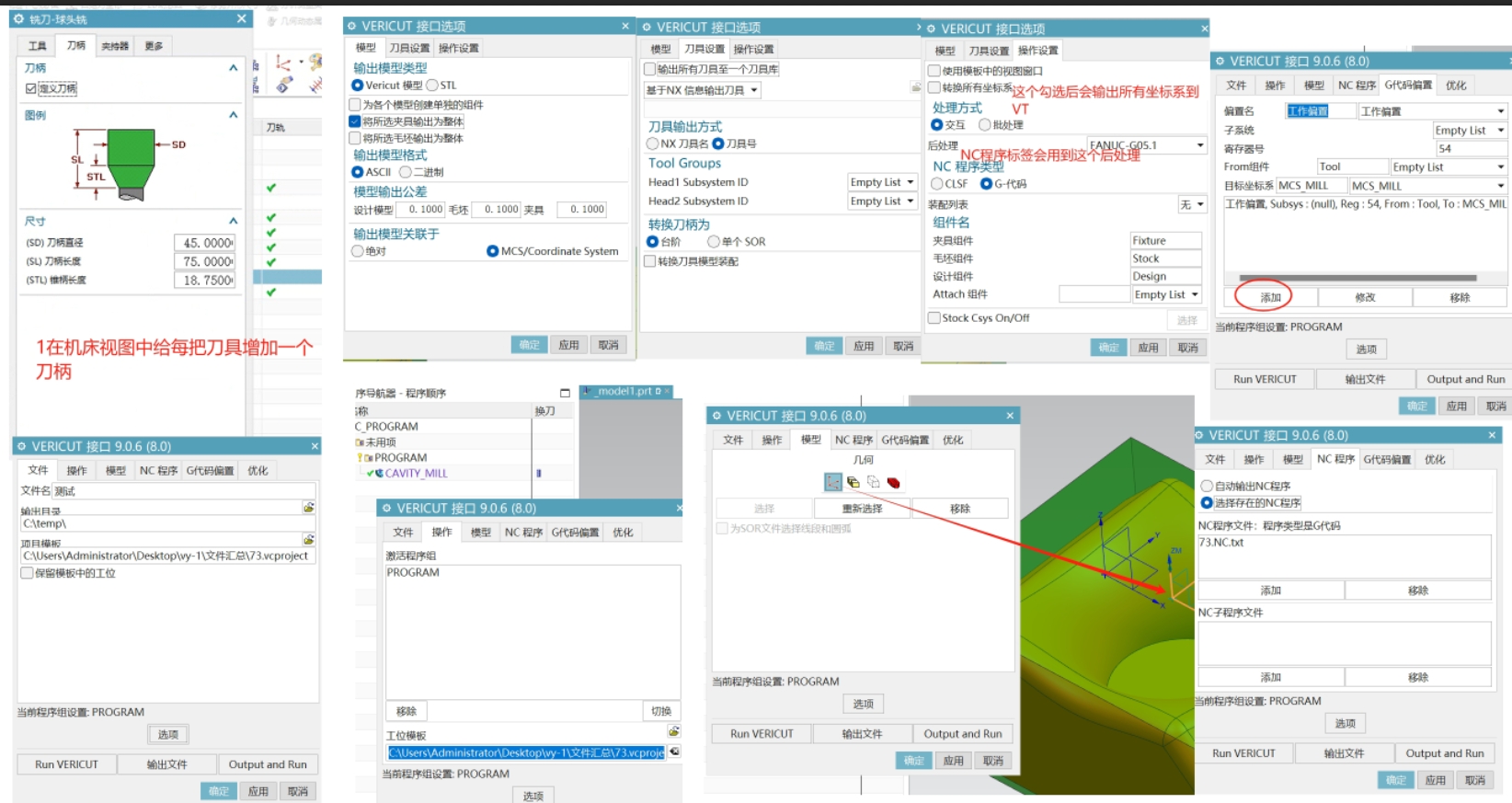Collapse the 刀柄 section chevron
1512x803 pixels.
pyautogui.click(x=233, y=68)
